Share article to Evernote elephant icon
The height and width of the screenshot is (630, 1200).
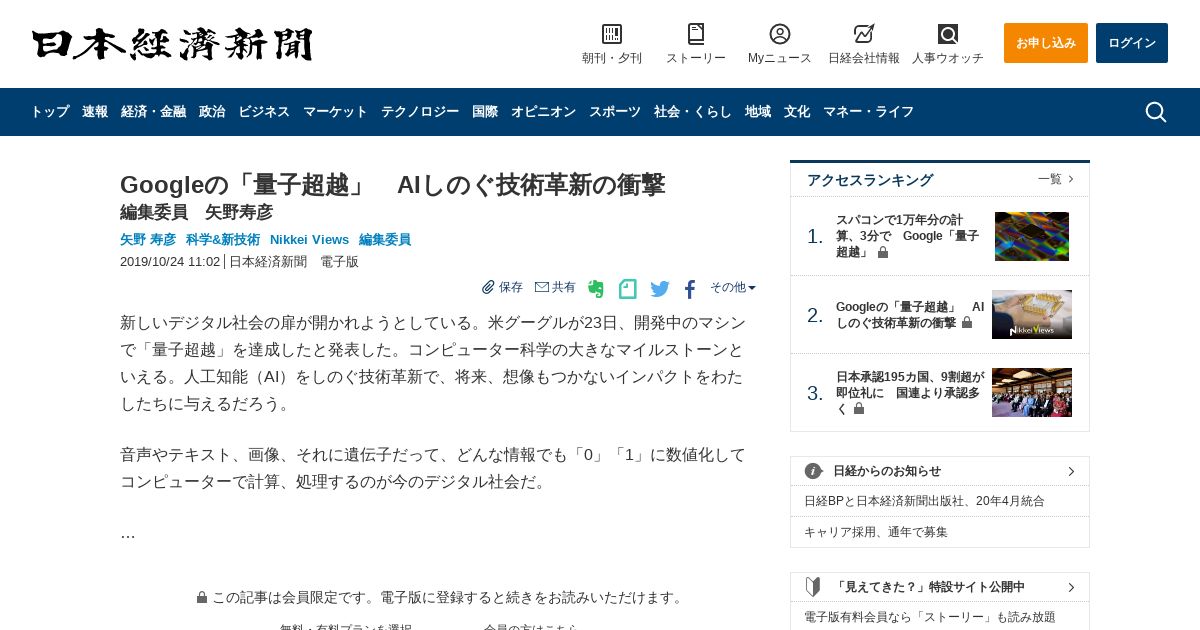pyautogui.click(x=596, y=289)
